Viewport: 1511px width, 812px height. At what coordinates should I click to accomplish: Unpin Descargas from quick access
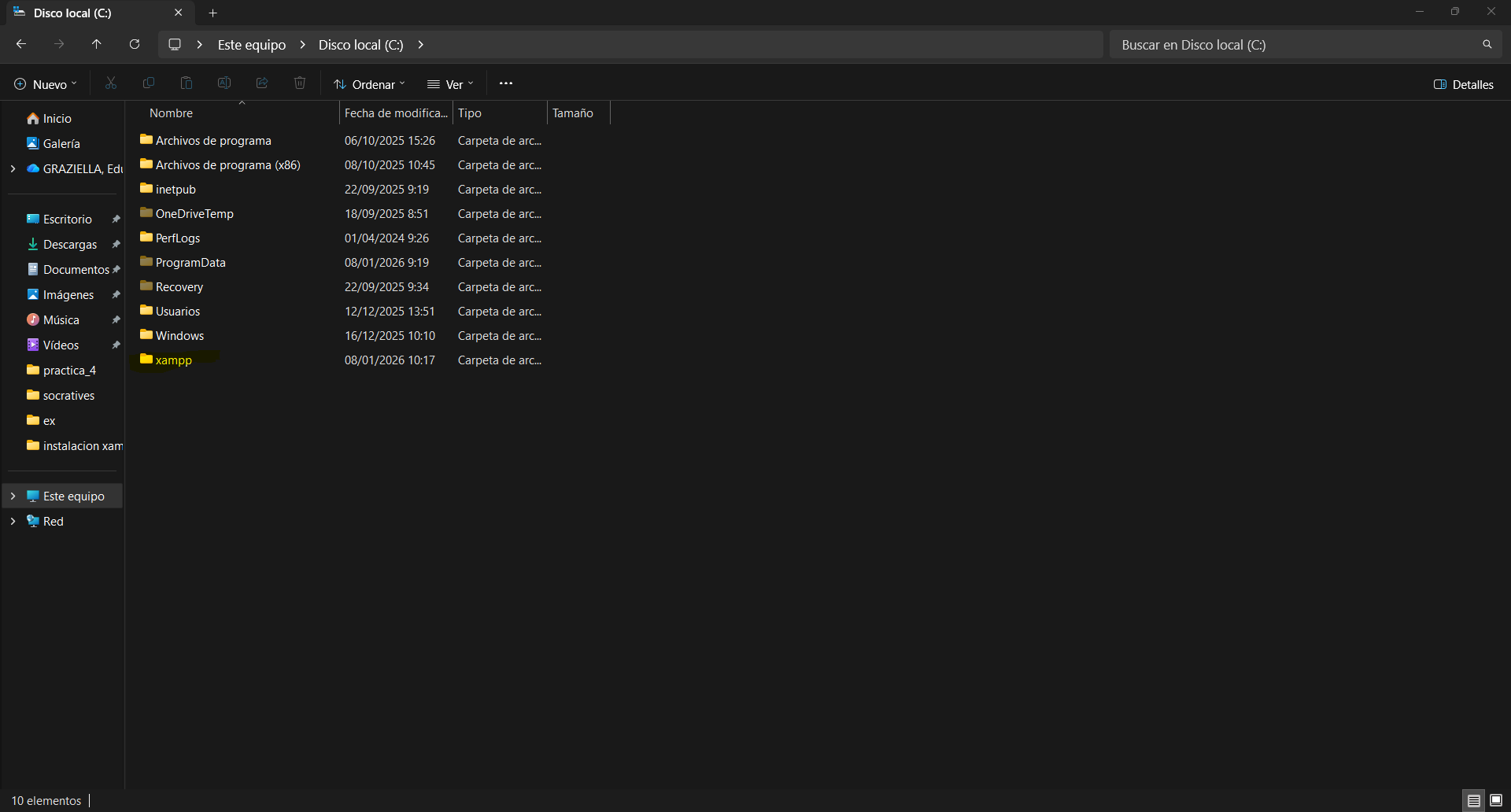pyautogui.click(x=116, y=245)
